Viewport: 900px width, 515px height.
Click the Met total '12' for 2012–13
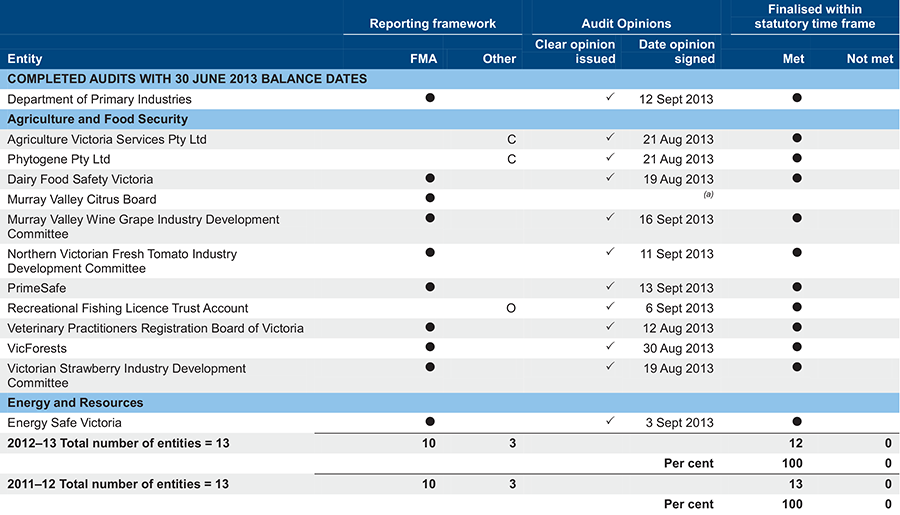796,444
